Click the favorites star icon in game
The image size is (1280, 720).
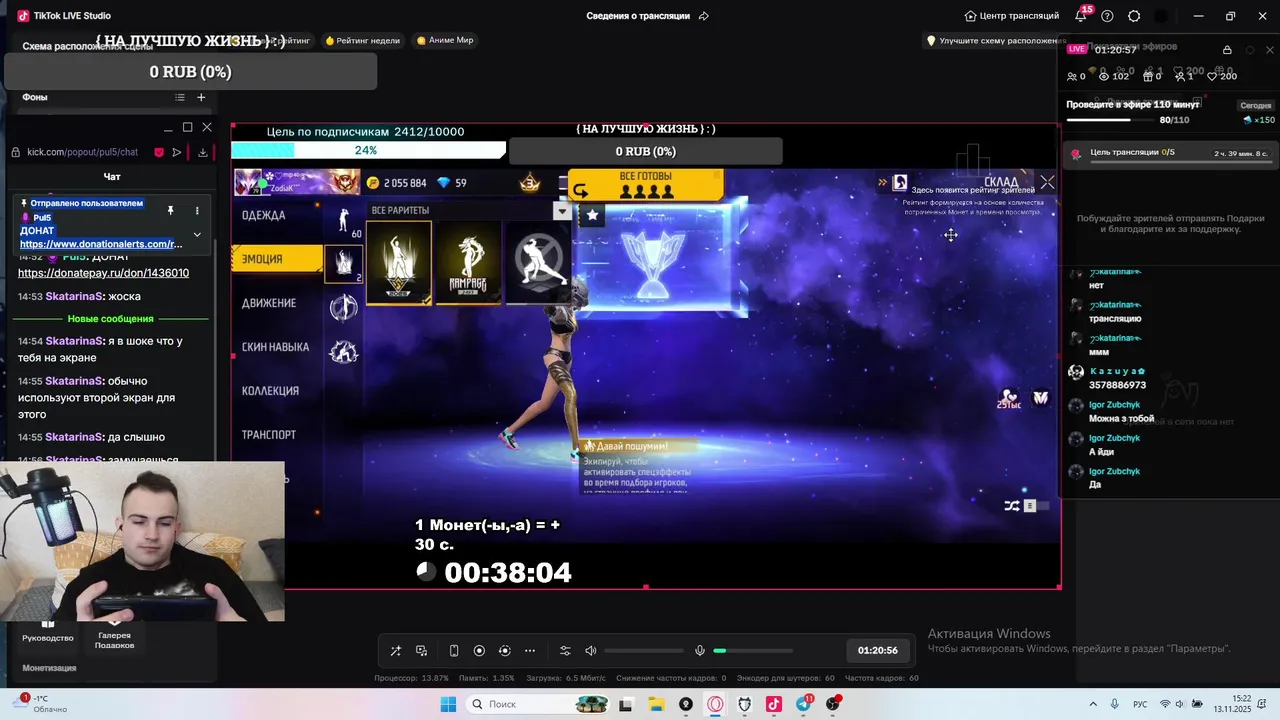pos(592,214)
